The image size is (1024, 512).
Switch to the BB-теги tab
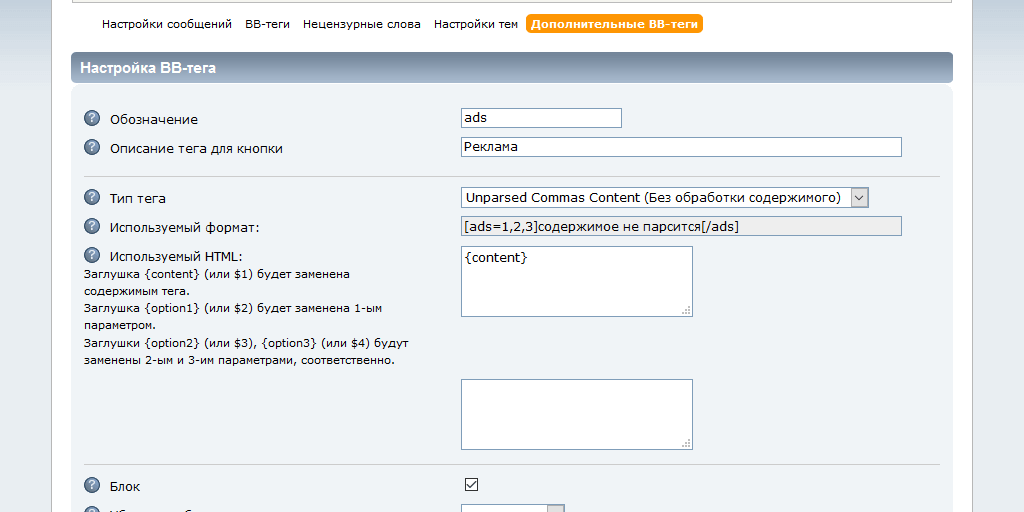coord(267,24)
